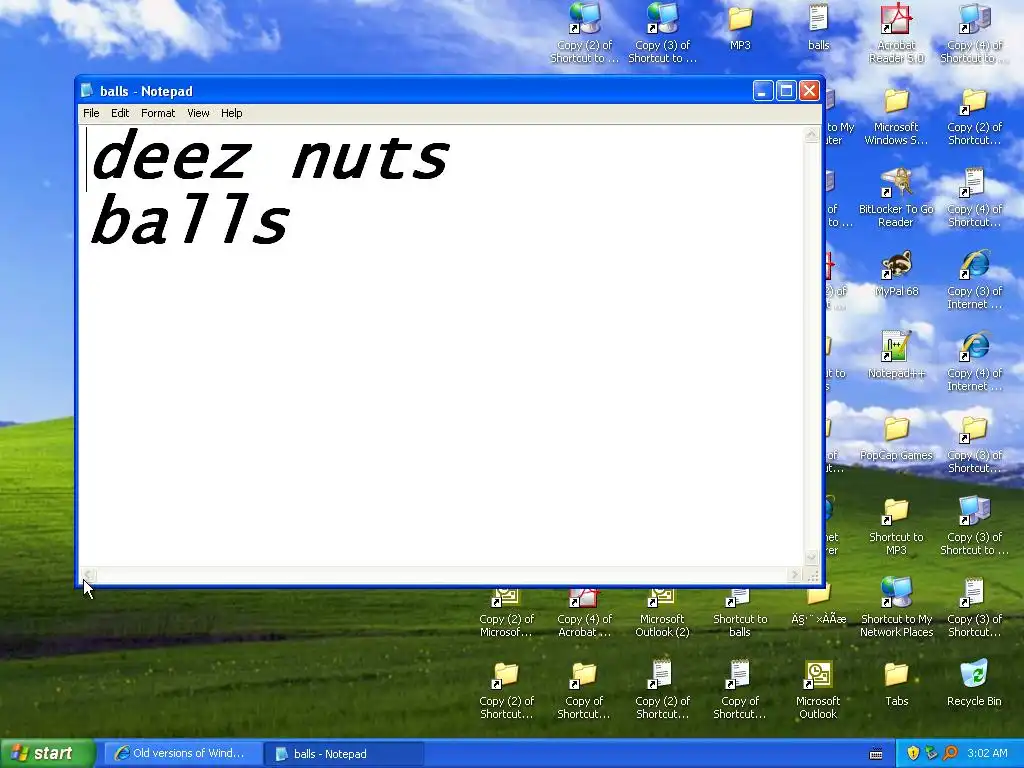Click the Notepad vertical scrollbar down arrow

pyautogui.click(x=811, y=557)
